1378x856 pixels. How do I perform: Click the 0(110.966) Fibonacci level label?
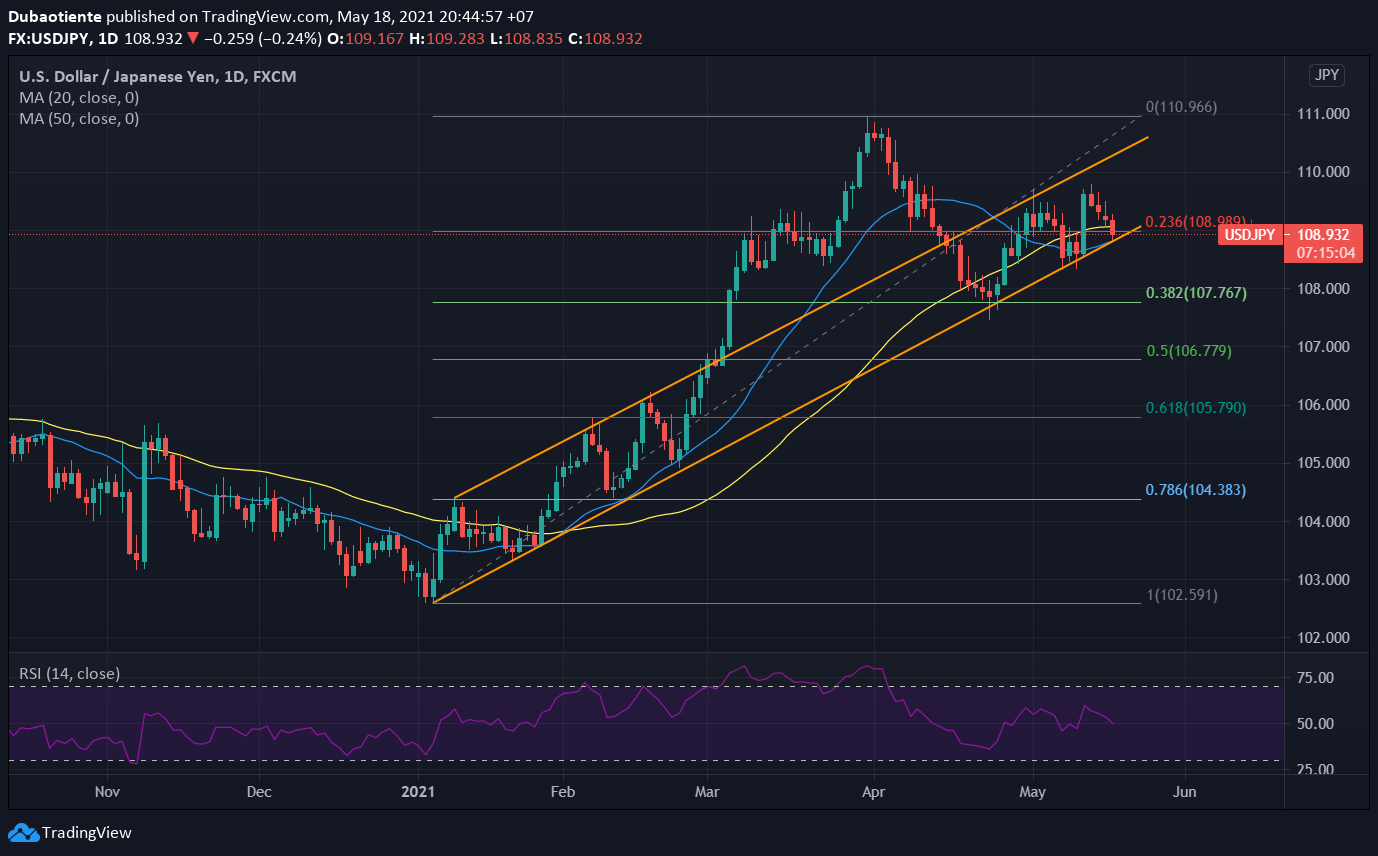pos(1181,106)
